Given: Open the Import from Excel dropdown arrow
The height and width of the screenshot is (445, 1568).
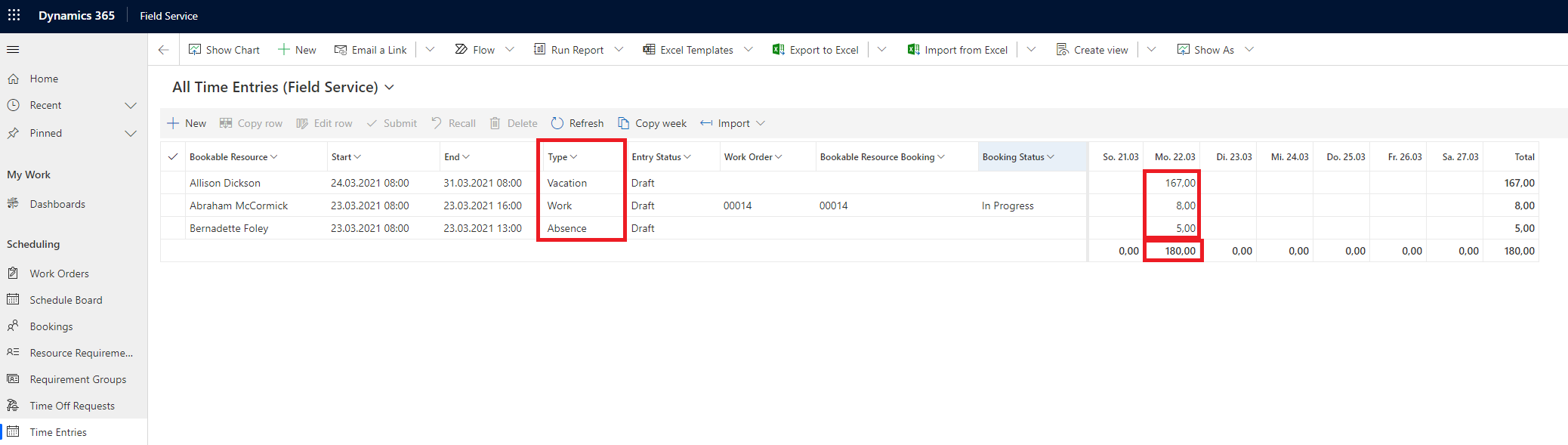Looking at the screenshot, I should point(1031,49).
